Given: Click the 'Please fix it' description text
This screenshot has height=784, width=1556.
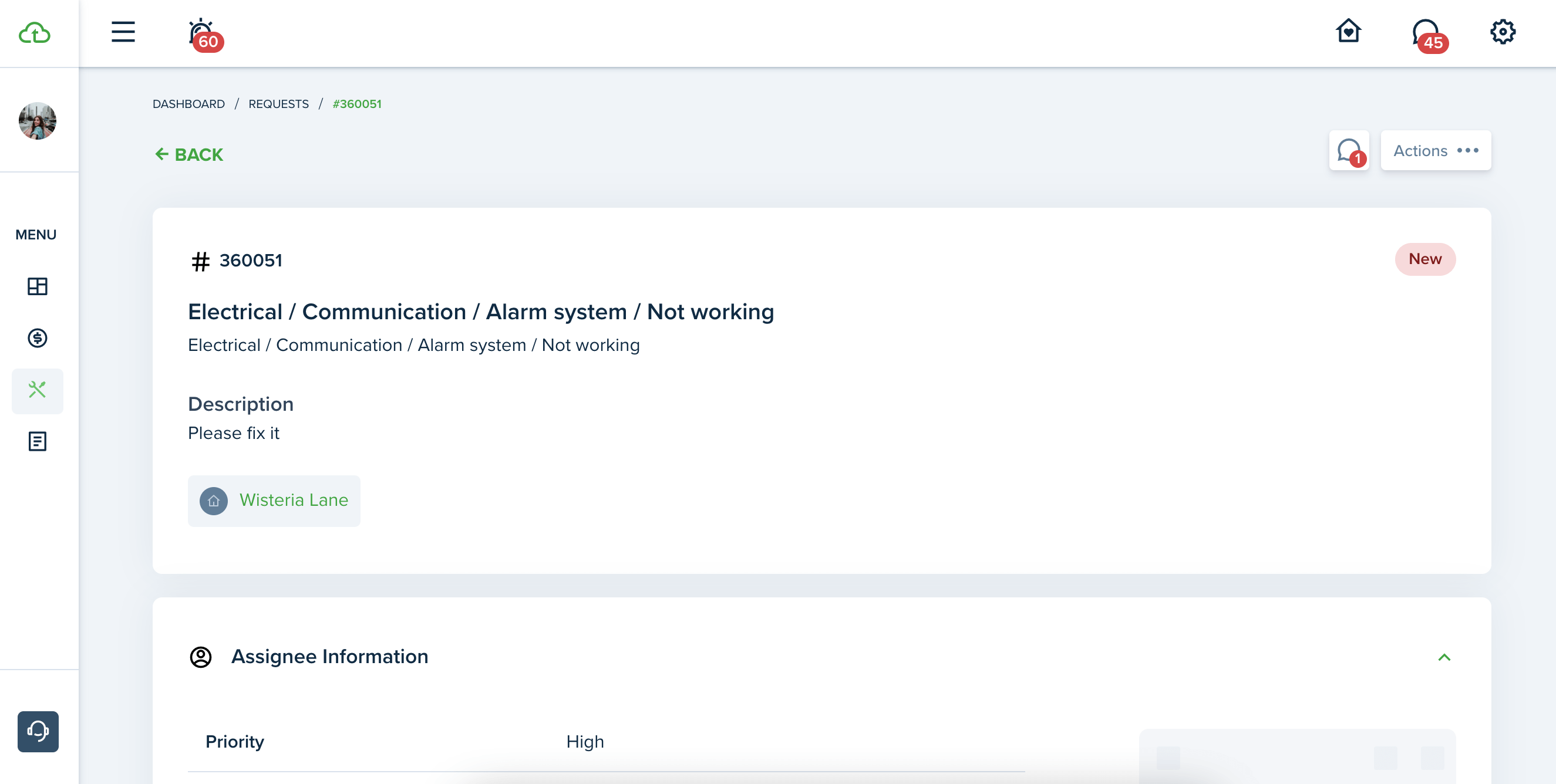Looking at the screenshot, I should (233, 433).
